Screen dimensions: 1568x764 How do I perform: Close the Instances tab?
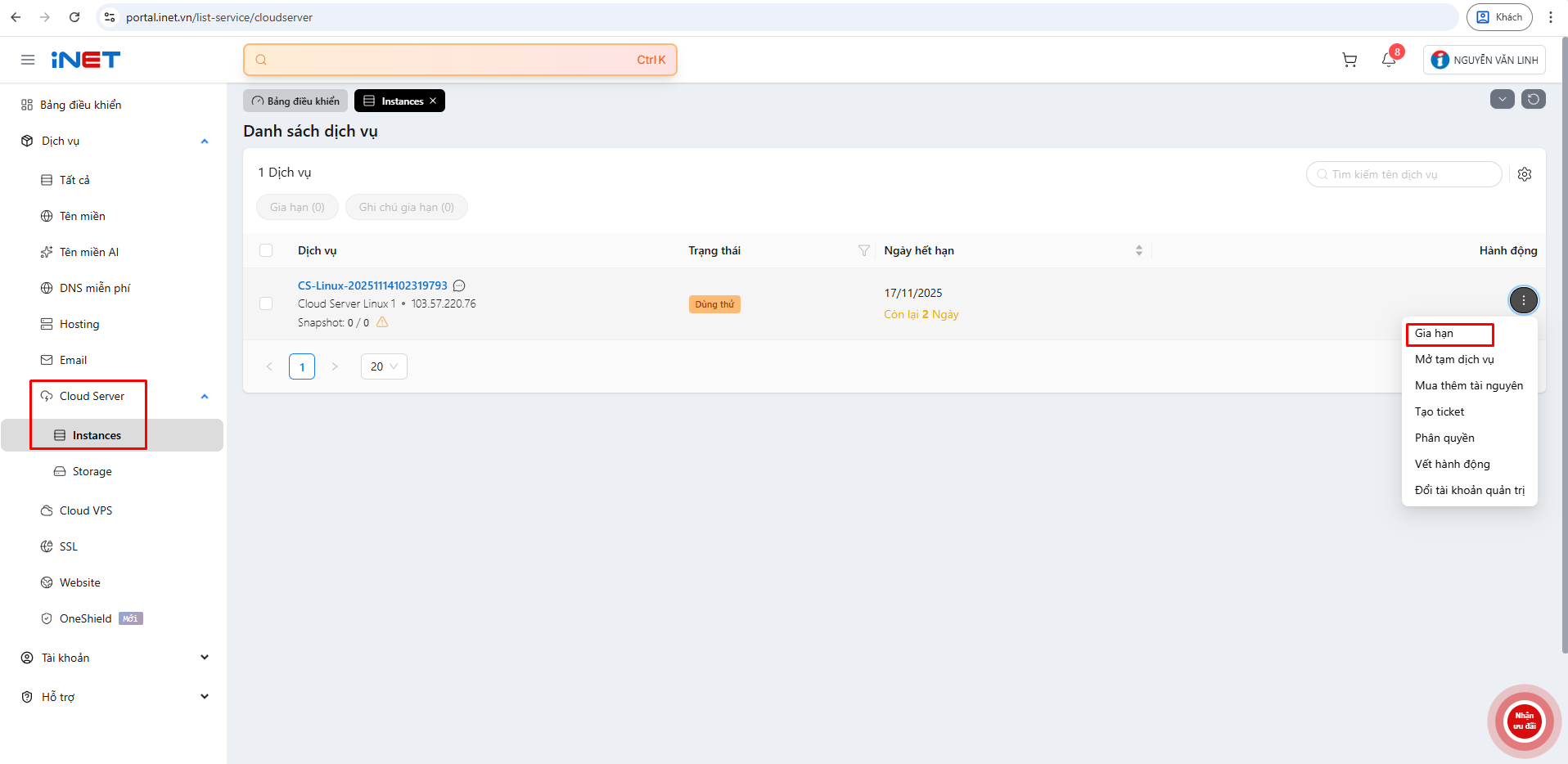pos(433,101)
